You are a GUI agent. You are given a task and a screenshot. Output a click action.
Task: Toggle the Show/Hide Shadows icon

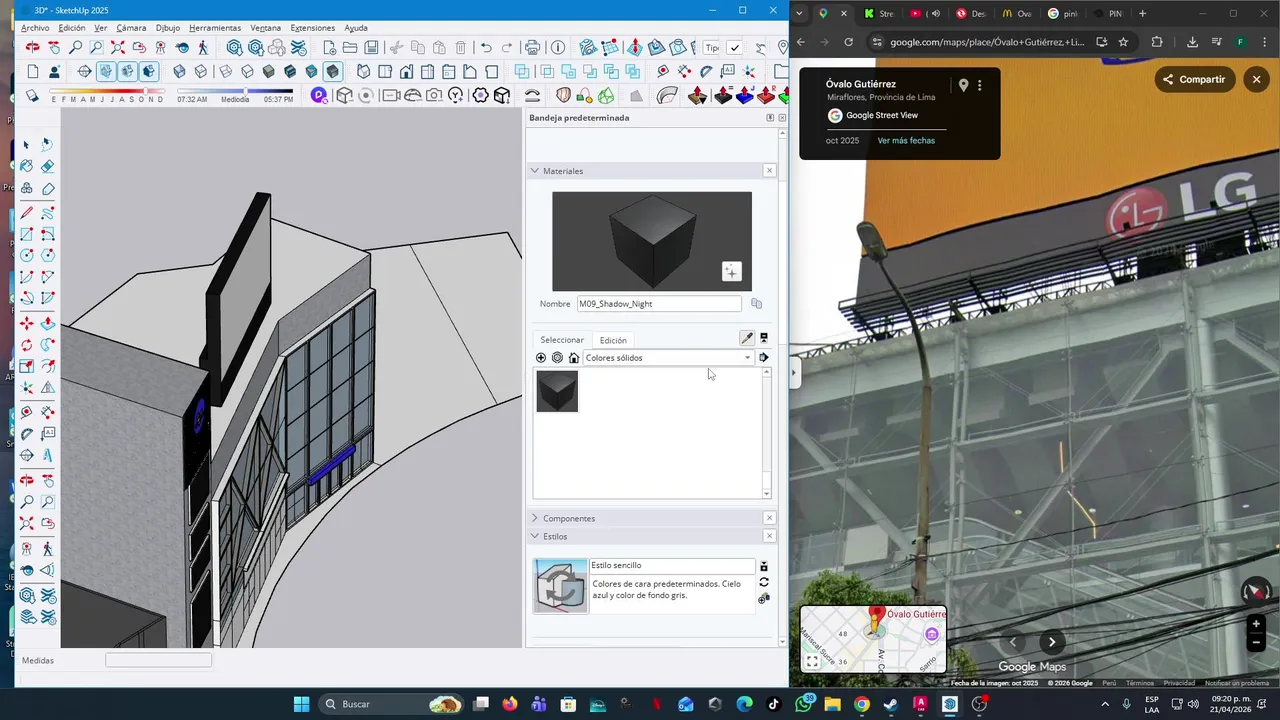point(32,96)
